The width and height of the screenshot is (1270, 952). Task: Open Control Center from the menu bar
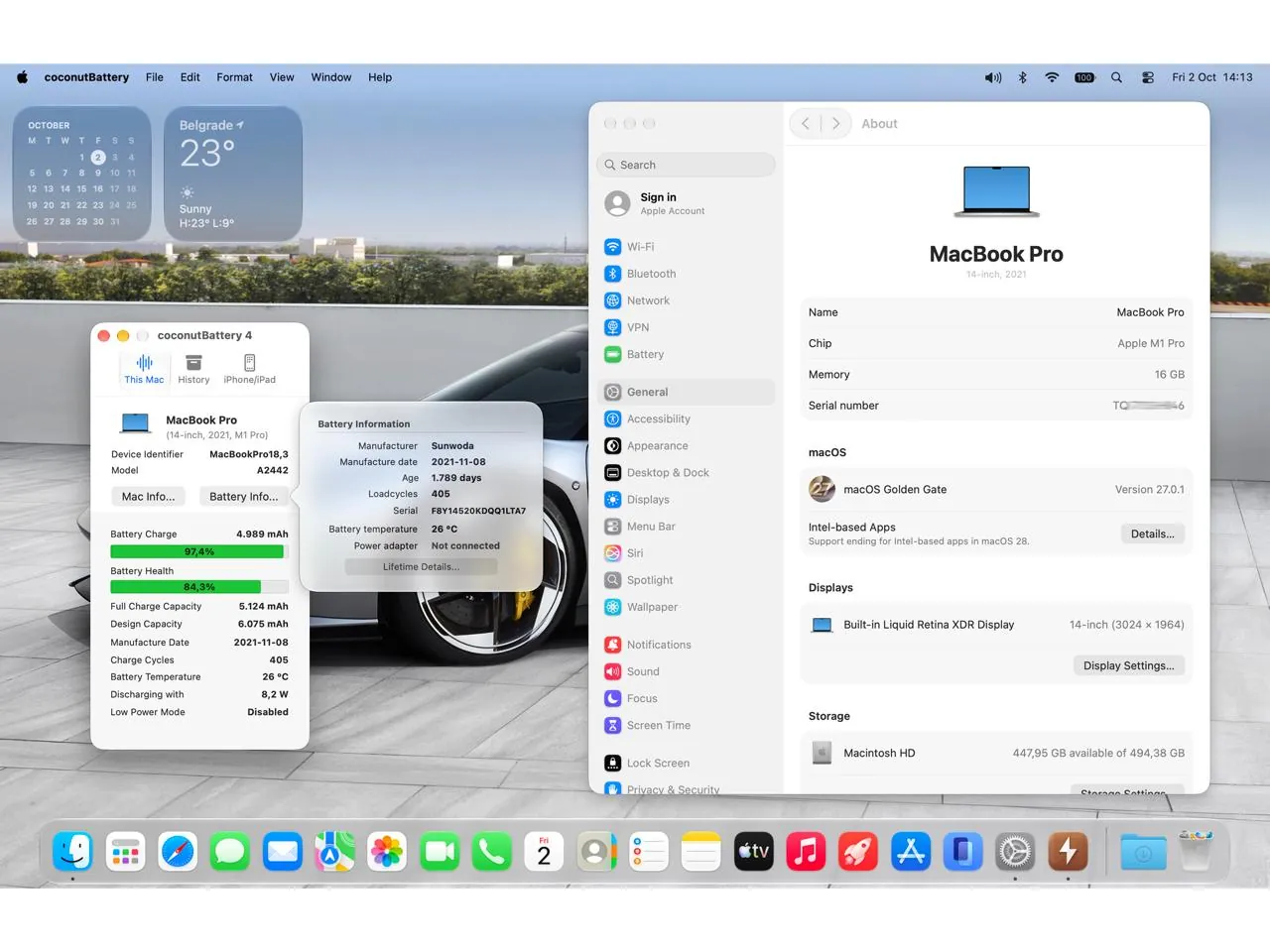pos(1148,77)
